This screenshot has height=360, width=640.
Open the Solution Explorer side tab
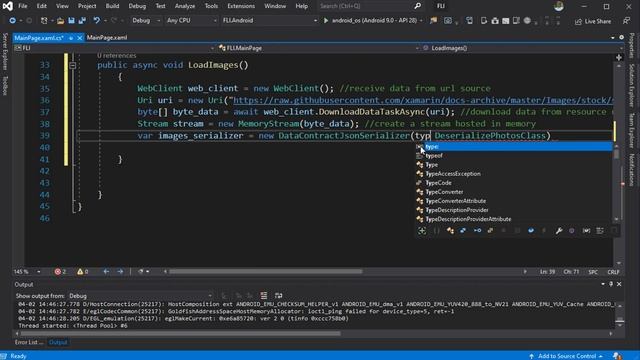[631, 85]
